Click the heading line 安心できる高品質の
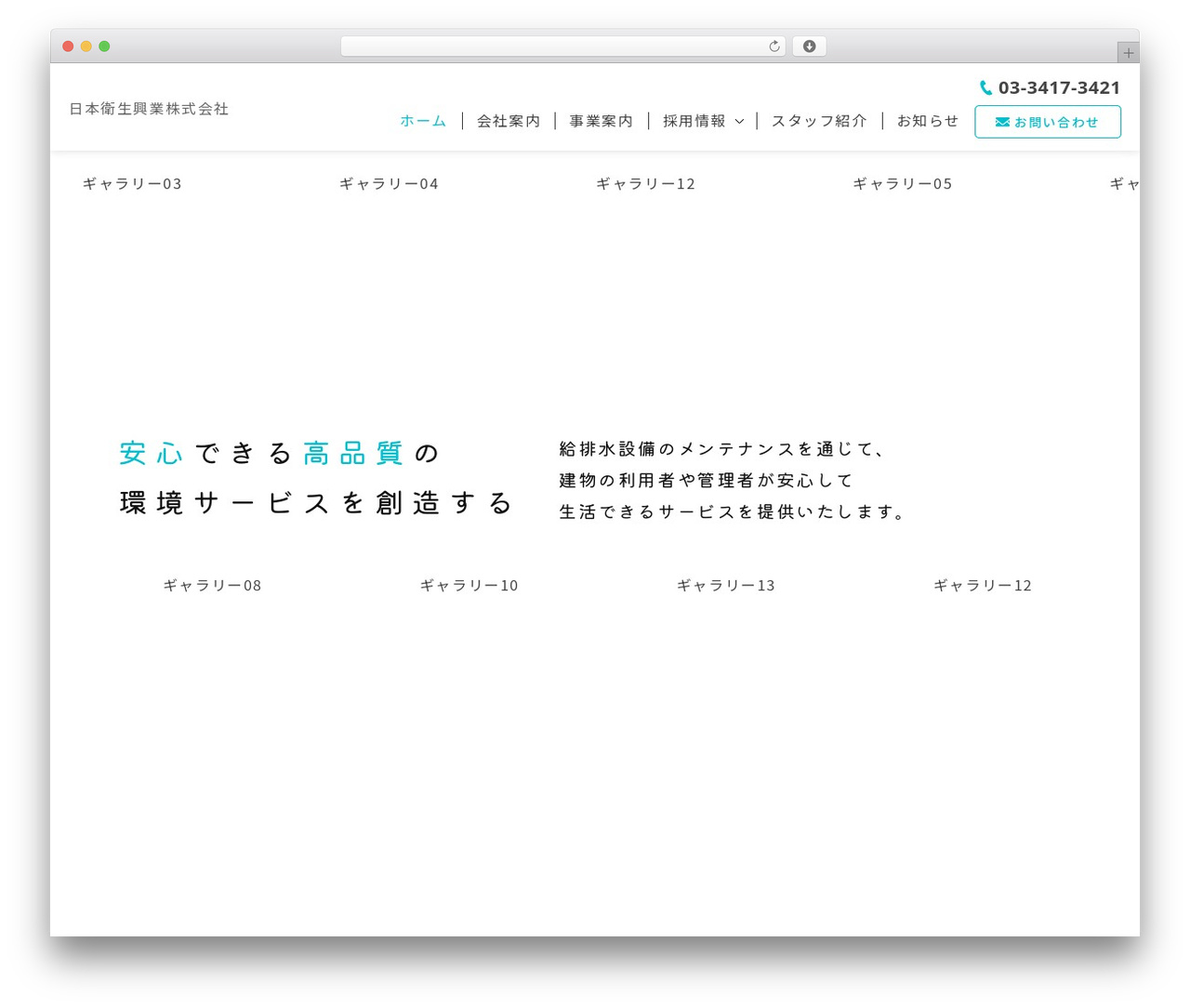The width and height of the screenshot is (1190, 1008). [x=279, y=454]
